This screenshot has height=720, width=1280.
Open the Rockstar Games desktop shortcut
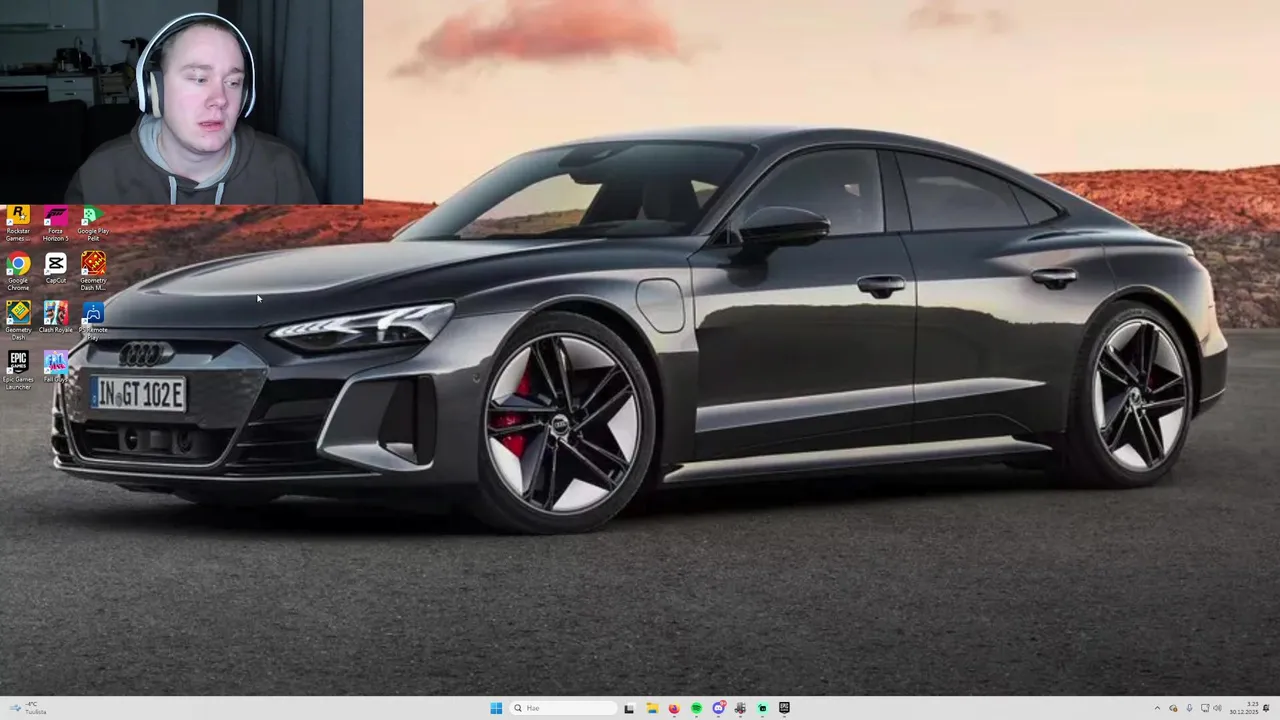[x=18, y=224]
